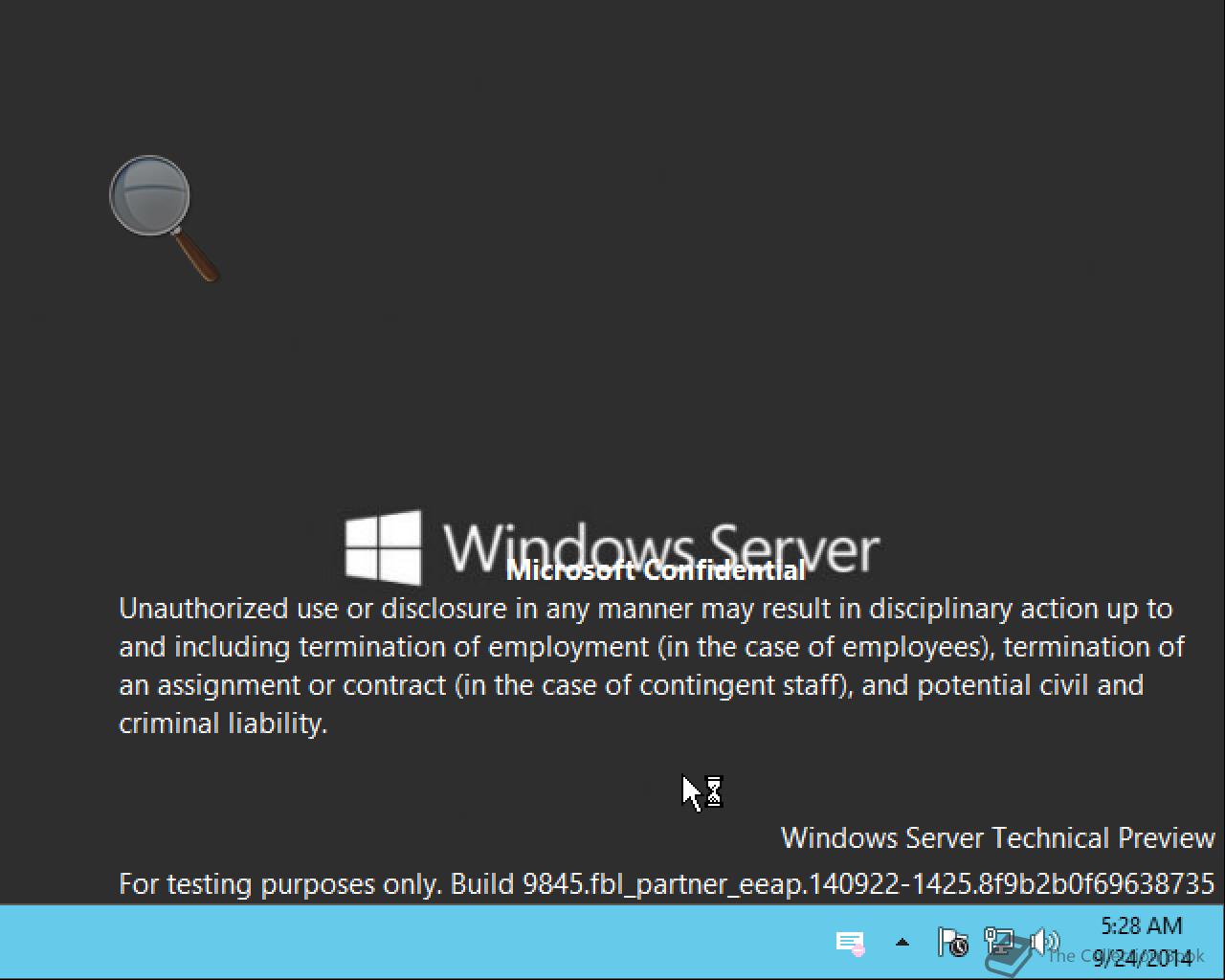Open the notifications icon in system tray
Viewport: 1225px width, 980px height.
pyautogui.click(x=850, y=943)
